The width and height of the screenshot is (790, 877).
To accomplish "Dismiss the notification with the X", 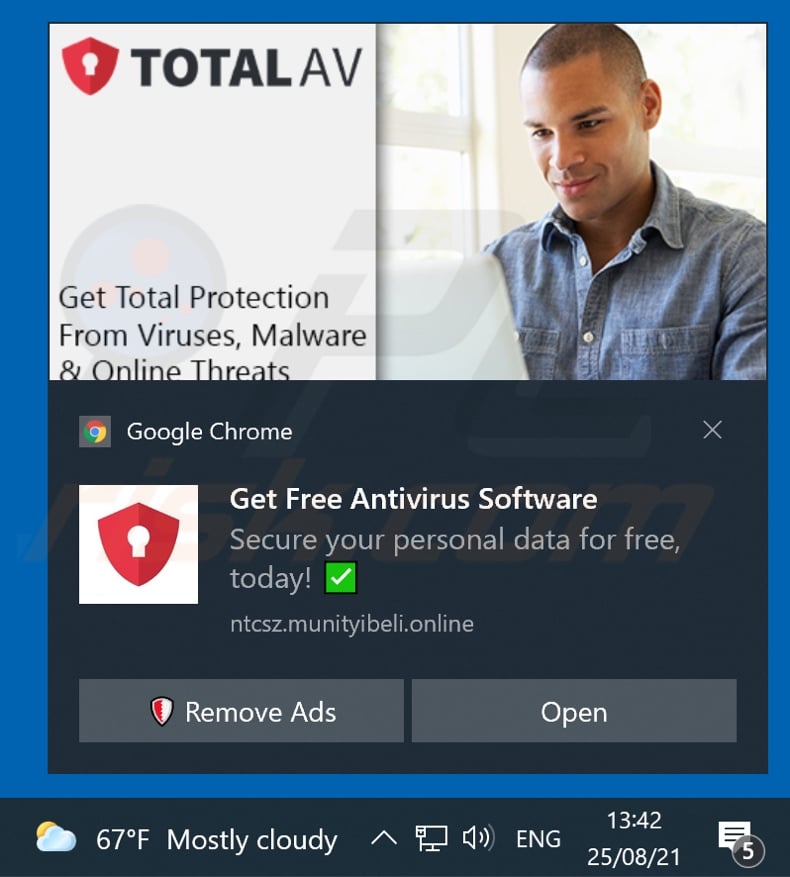I will 712,430.
